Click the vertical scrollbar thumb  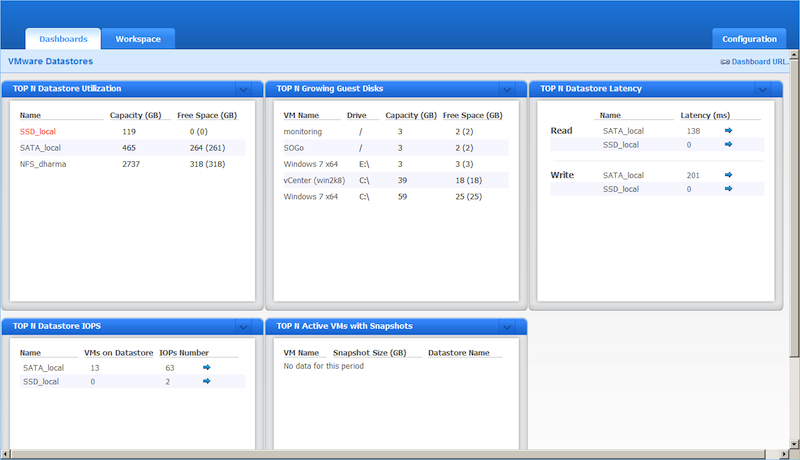point(794,208)
